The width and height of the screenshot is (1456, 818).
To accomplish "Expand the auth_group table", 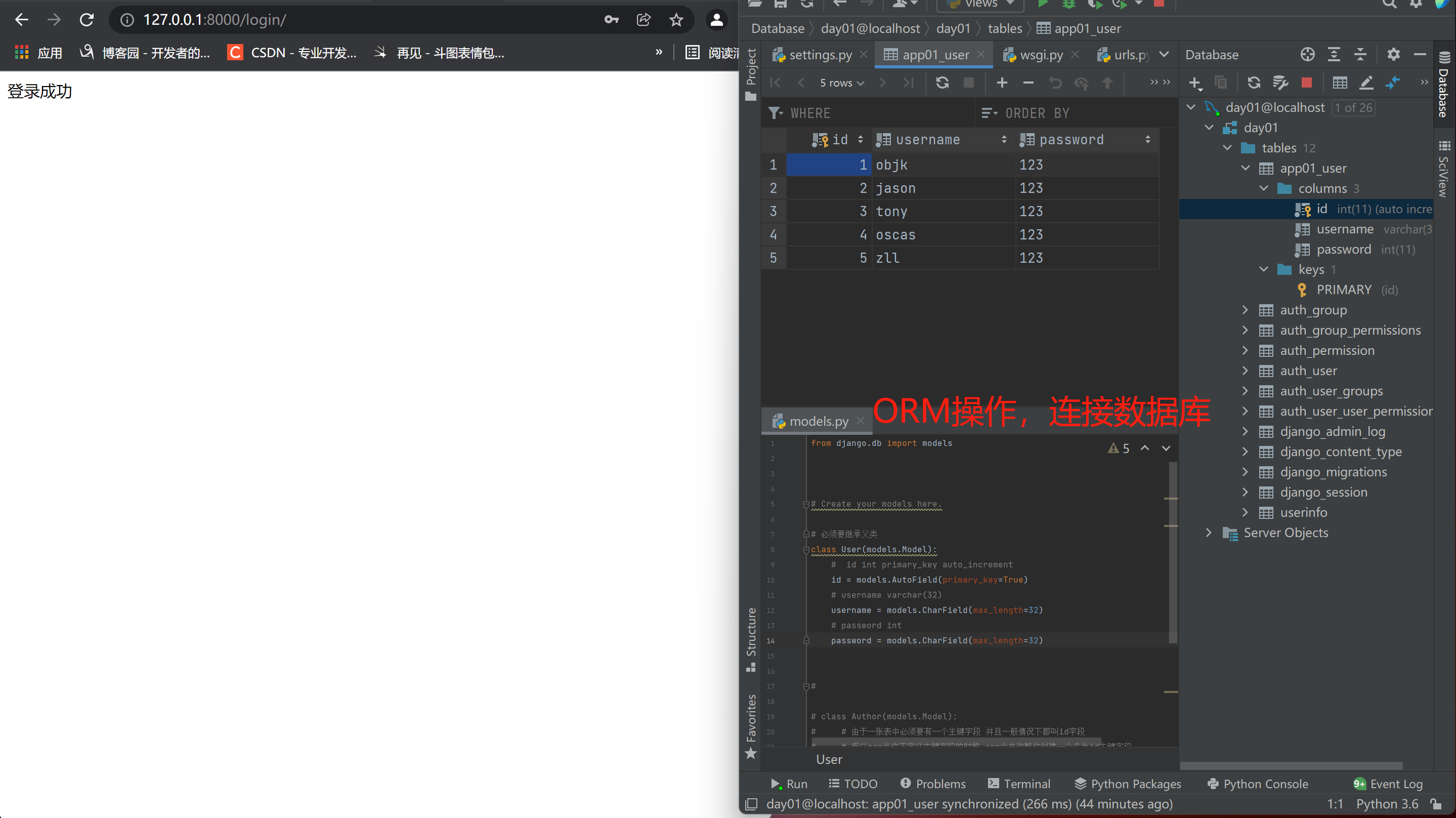I will (1245, 309).
